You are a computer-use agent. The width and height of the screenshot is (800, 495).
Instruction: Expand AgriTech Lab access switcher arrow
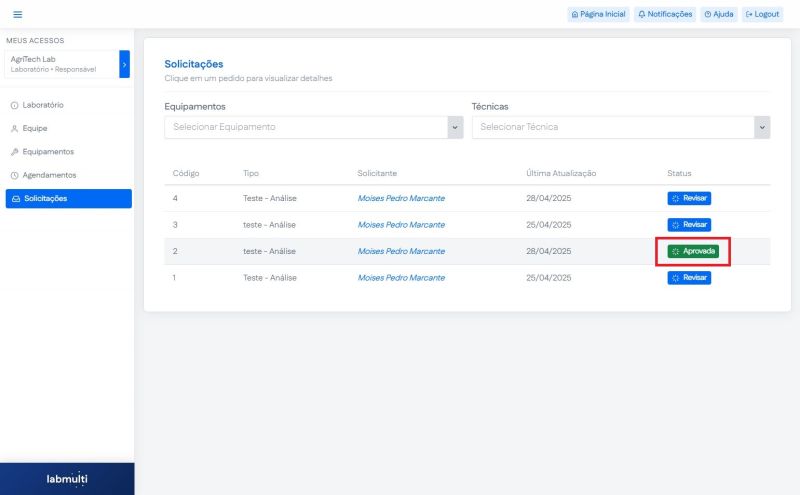click(x=124, y=63)
